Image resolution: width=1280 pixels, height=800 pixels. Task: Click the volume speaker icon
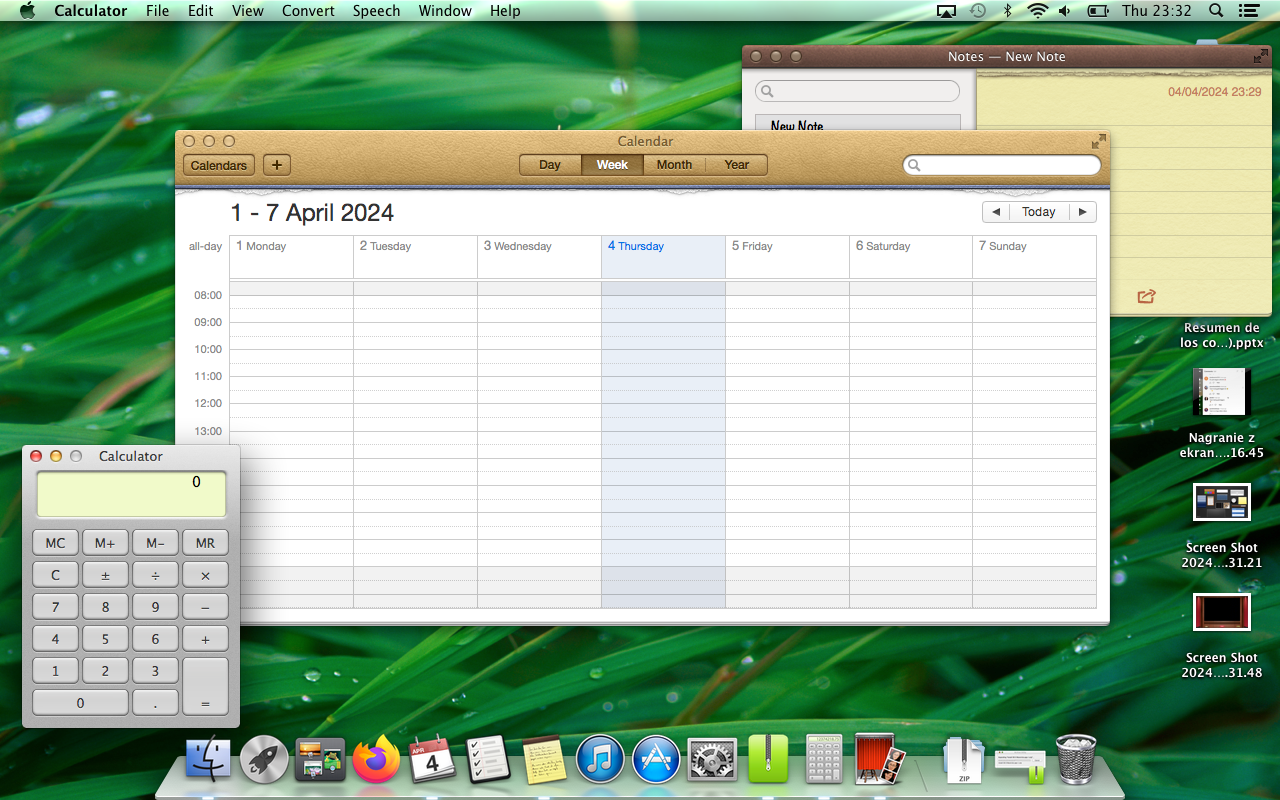pos(1065,11)
